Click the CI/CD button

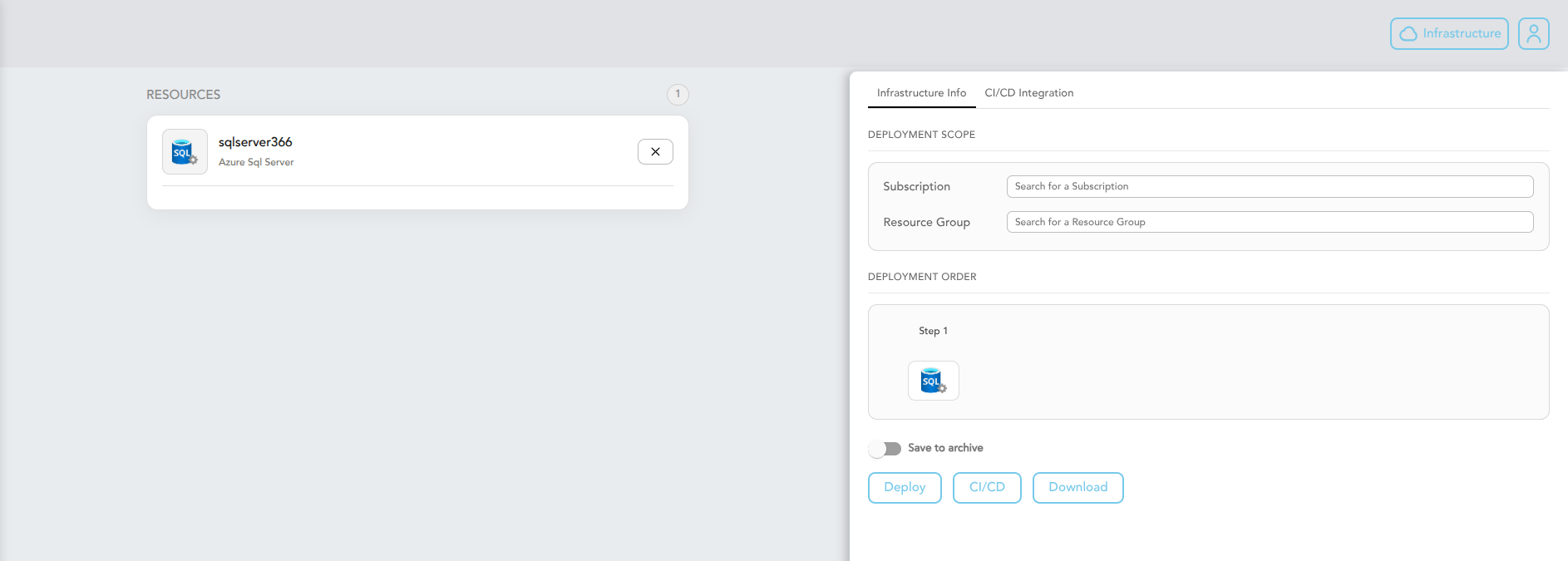coord(987,488)
